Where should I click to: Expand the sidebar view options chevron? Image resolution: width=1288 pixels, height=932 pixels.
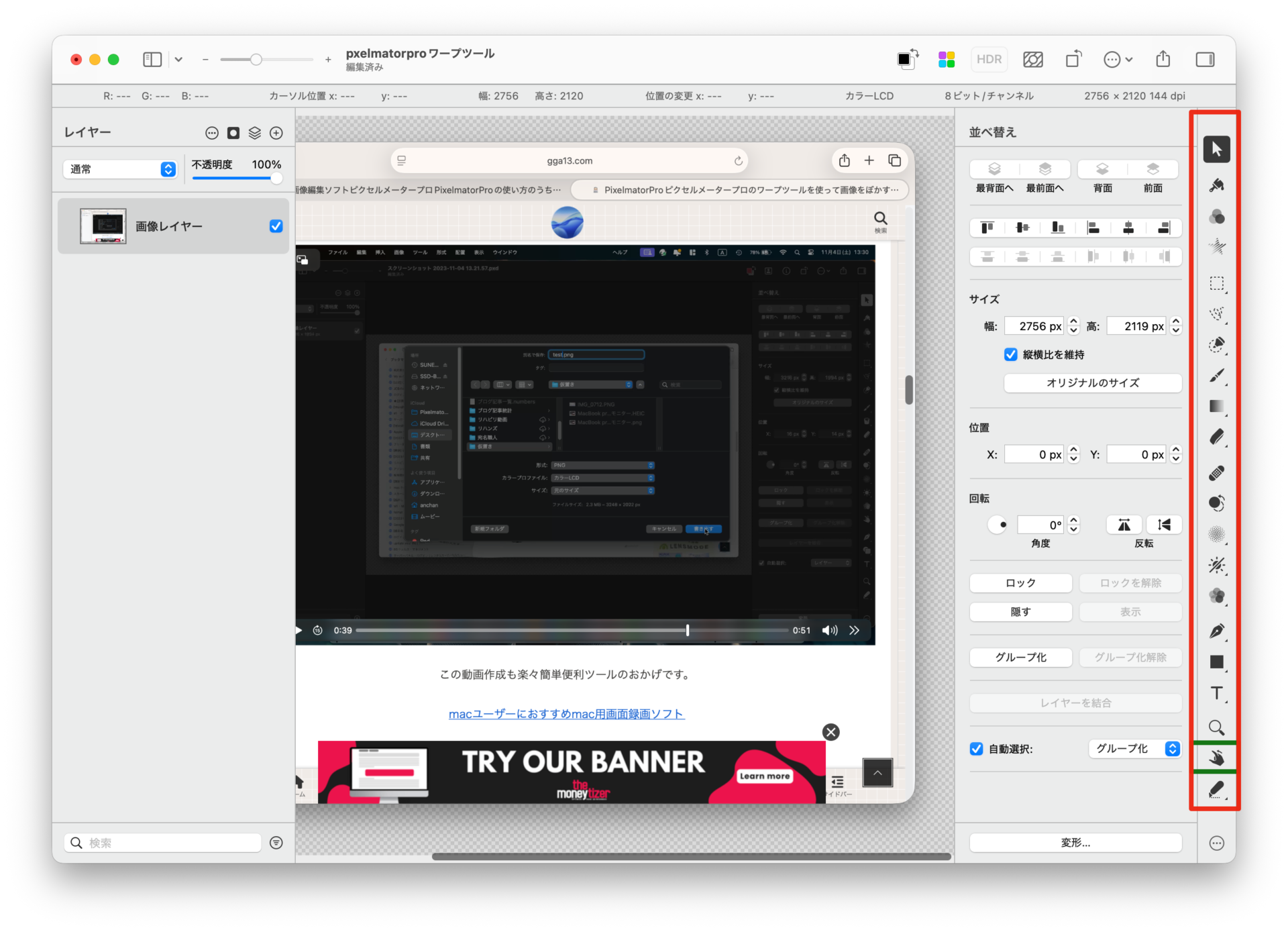click(x=178, y=60)
